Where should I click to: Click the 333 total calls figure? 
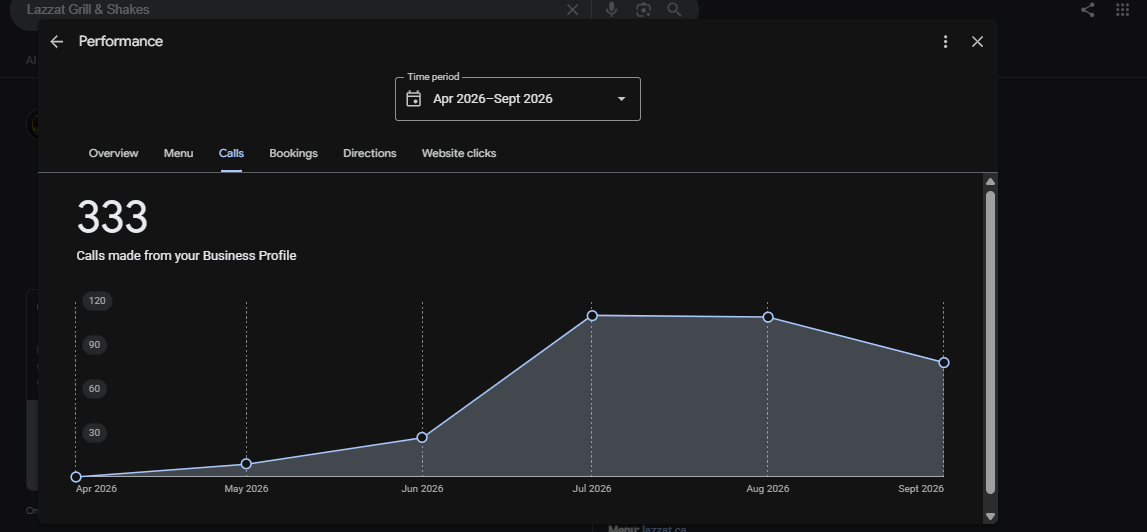point(112,217)
